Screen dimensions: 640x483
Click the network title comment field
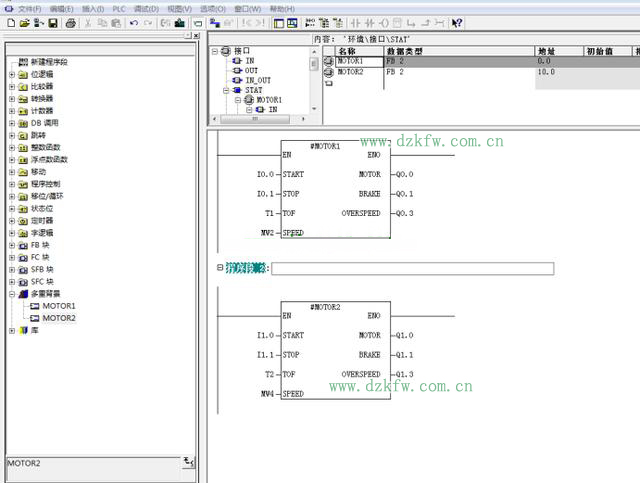(x=411, y=268)
